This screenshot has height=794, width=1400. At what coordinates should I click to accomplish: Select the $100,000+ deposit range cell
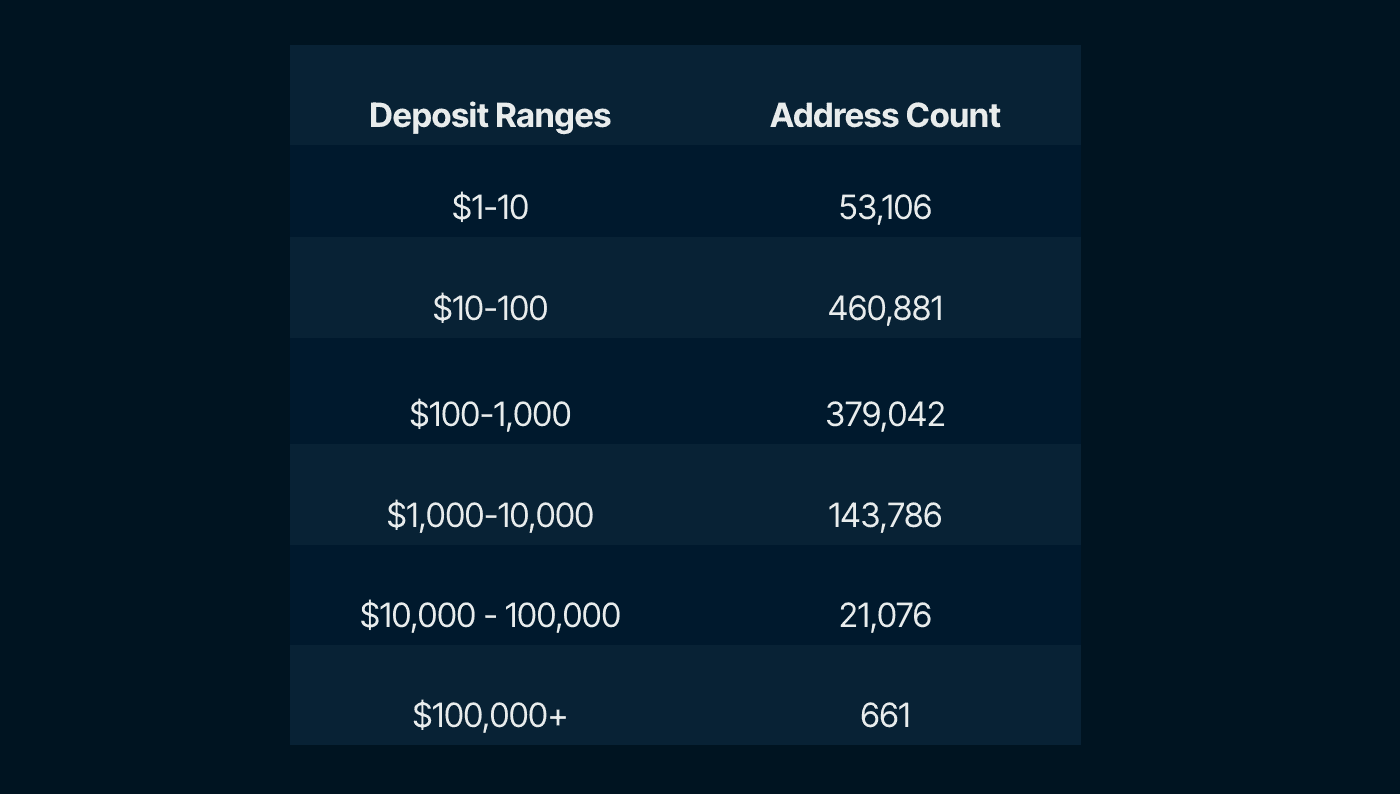(x=490, y=715)
